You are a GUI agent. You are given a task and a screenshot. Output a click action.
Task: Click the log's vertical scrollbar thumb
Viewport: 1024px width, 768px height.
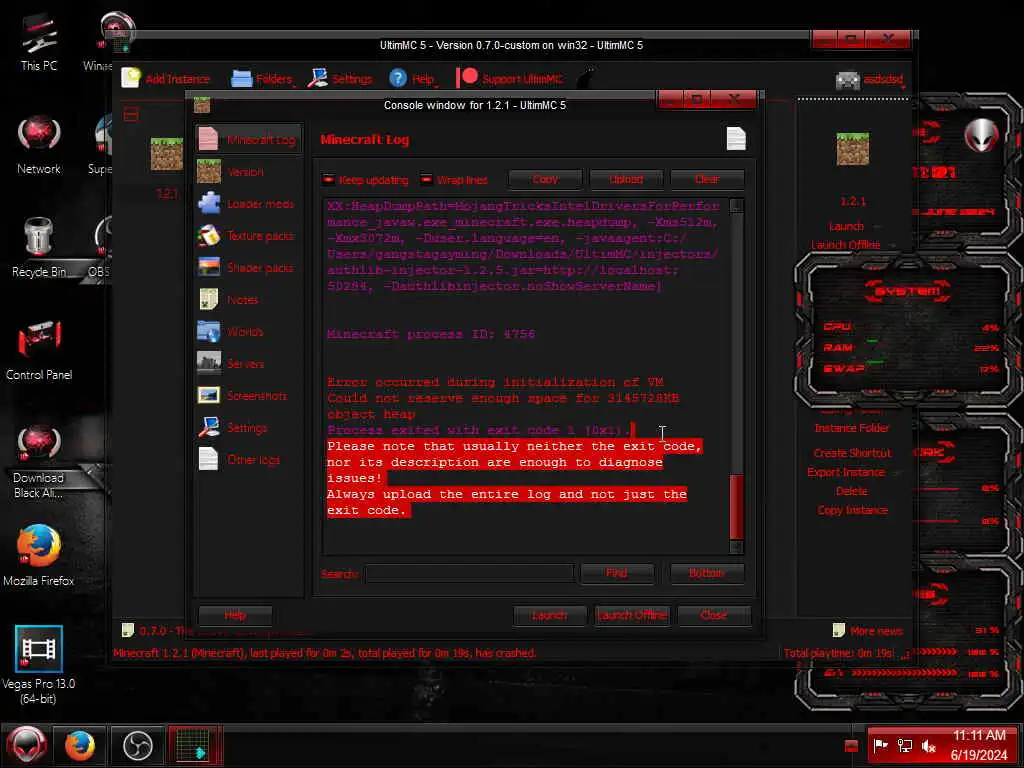[x=736, y=506]
